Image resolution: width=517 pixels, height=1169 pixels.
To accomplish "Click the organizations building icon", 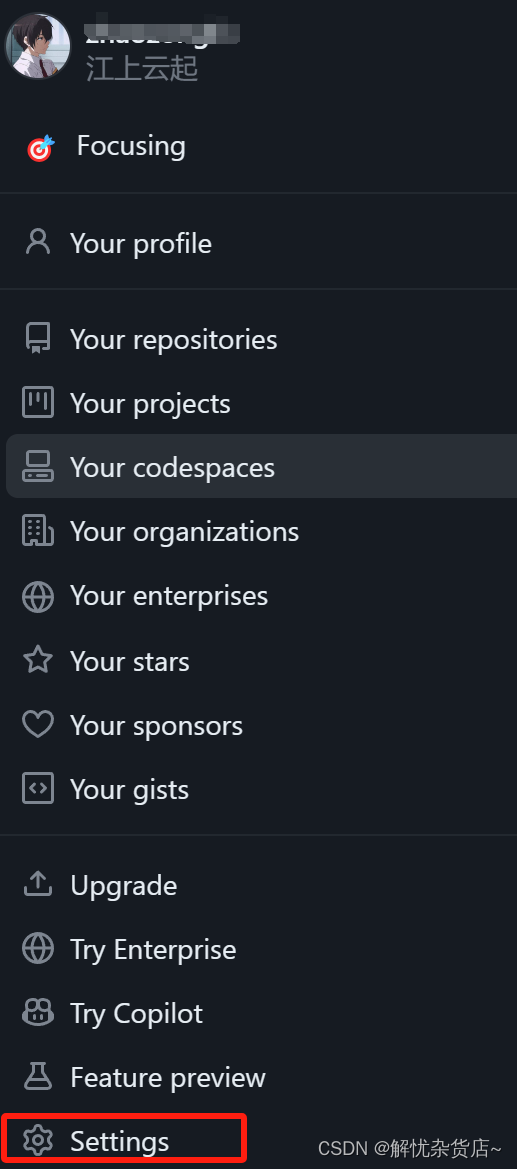I will (37, 531).
